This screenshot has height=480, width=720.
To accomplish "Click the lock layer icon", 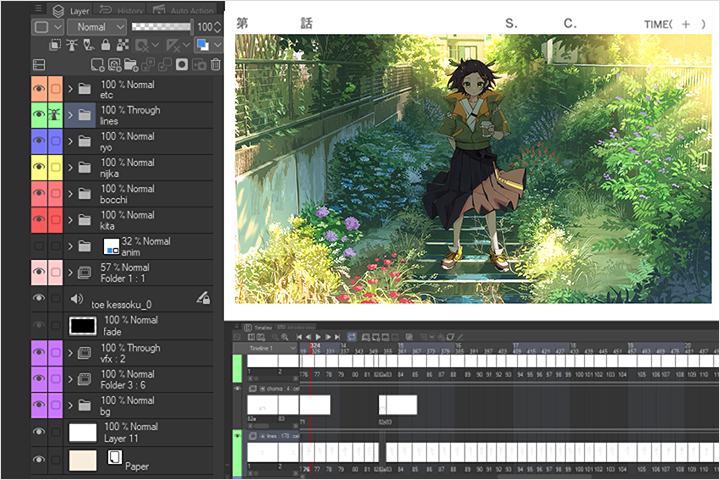I will 106,45.
